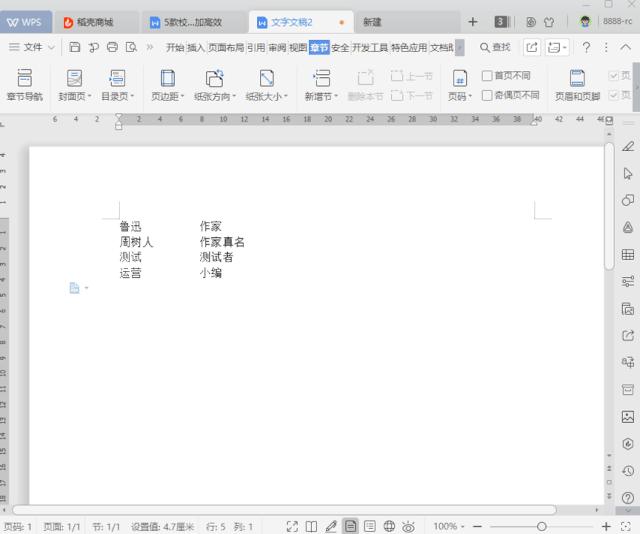
Task: Click the text 周树人 in document
Action: (136, 242)
